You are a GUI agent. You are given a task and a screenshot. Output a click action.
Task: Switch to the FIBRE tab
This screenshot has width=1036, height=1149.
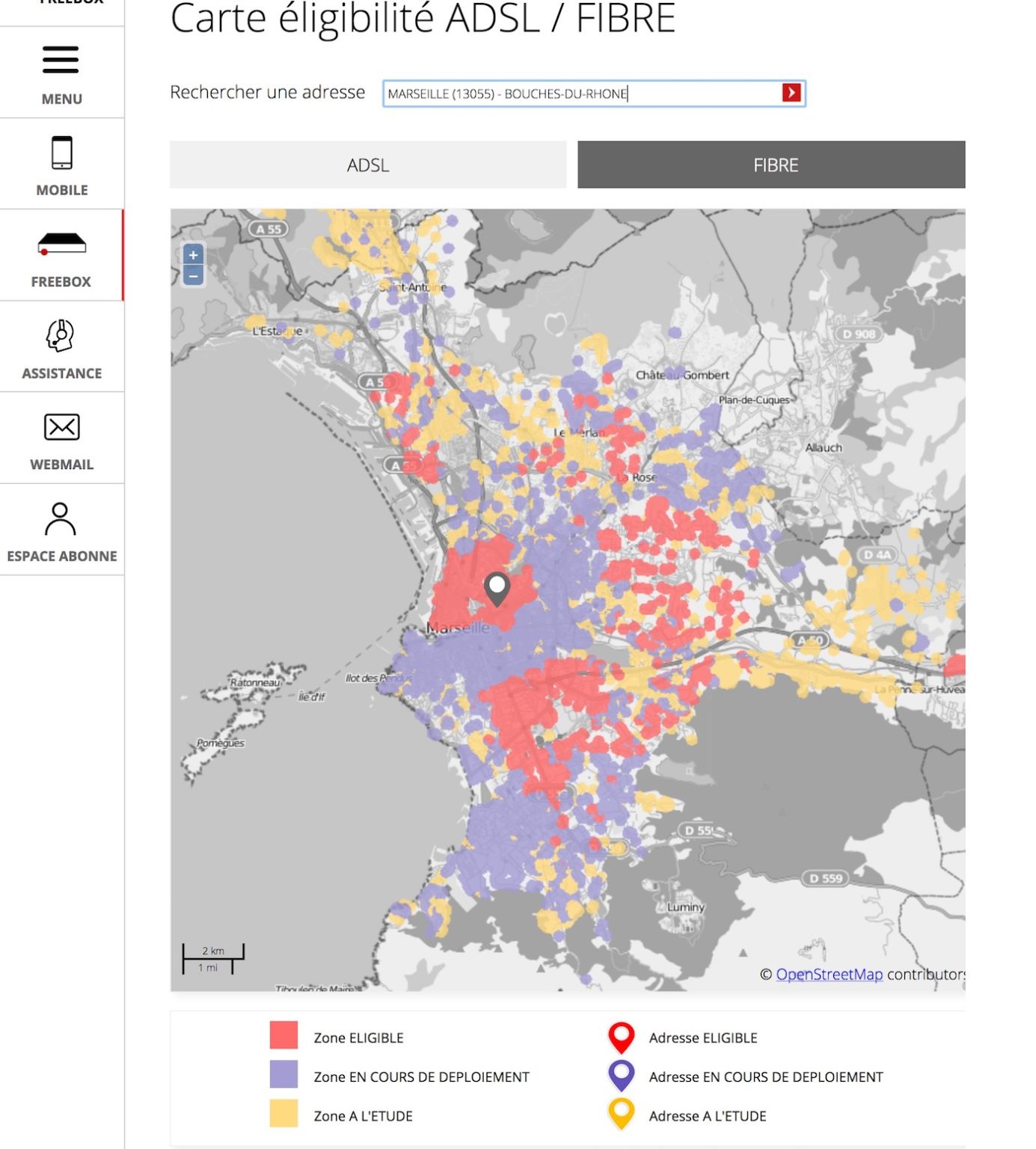[x=770, y=165]
